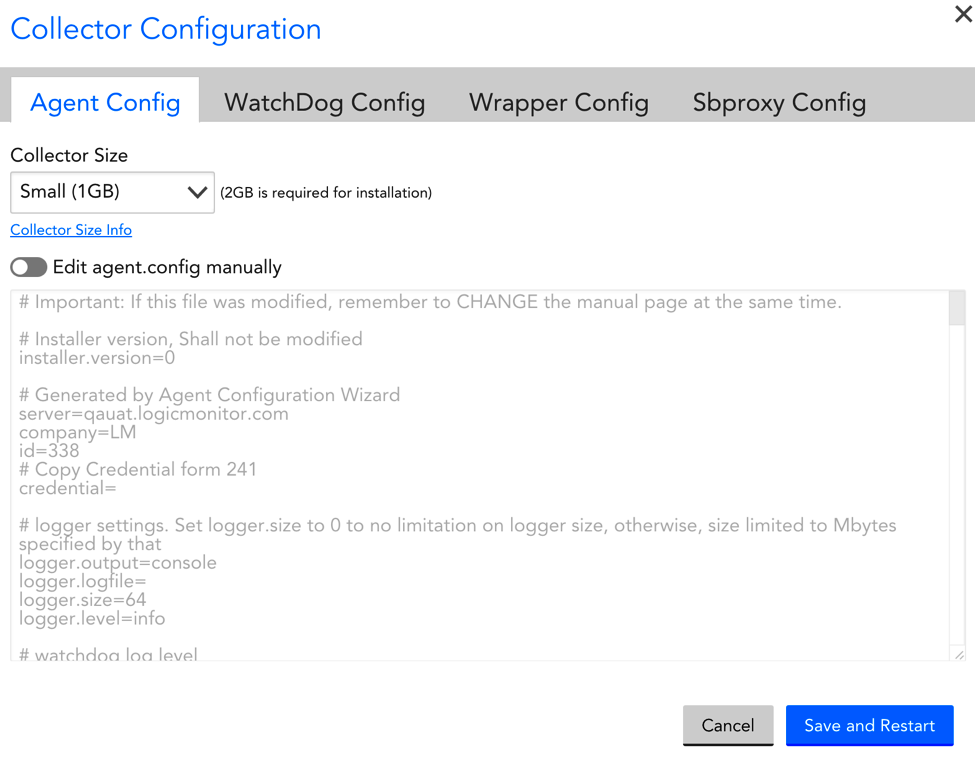
Task: Click '# Installer version, Shall not be modified' comment
Action: coord(190,339)
